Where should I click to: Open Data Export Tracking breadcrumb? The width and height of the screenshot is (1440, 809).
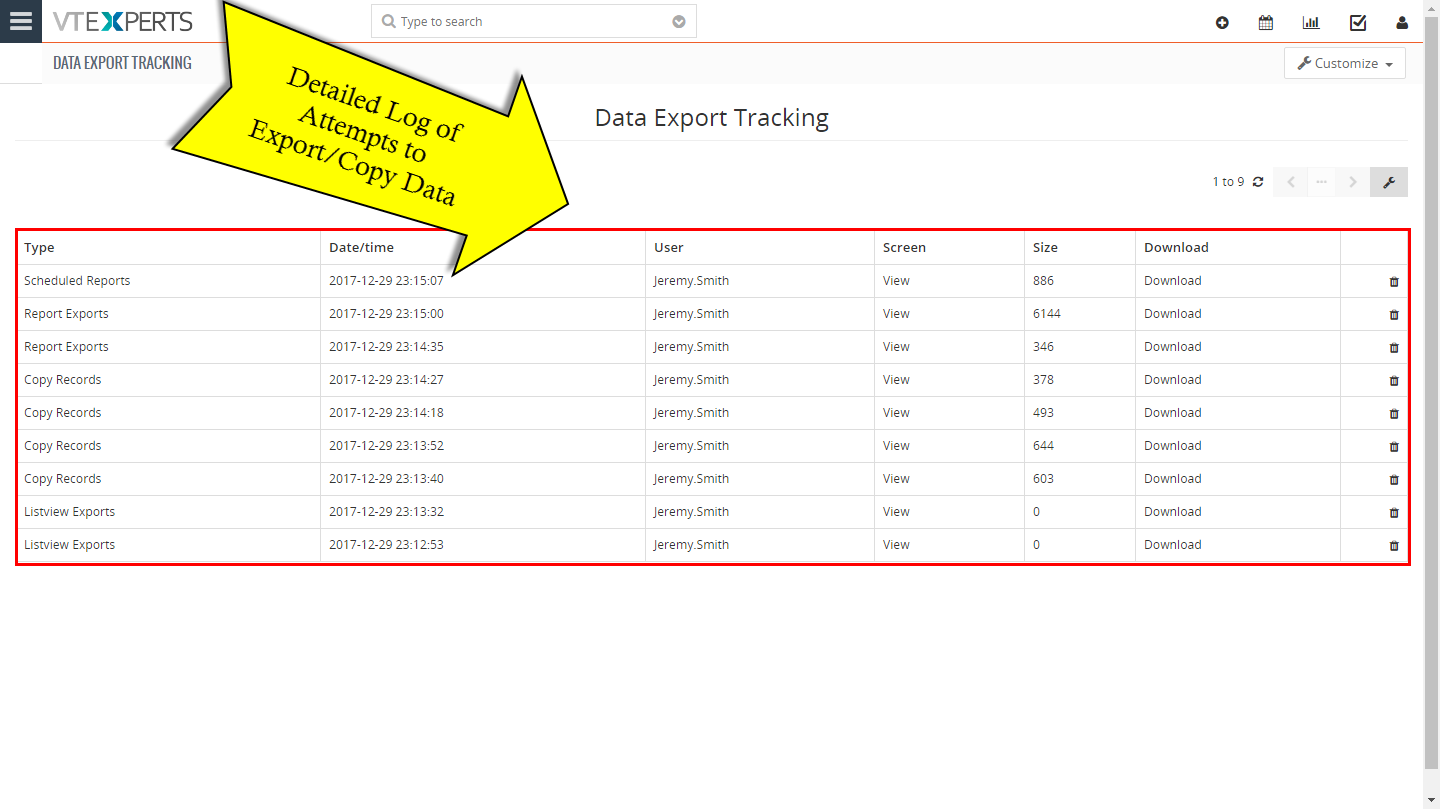point(122,62)
